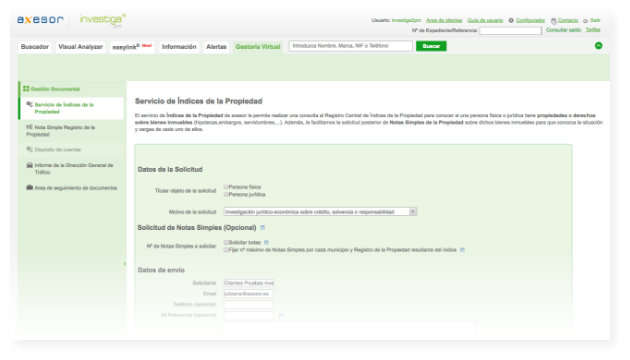This screenshot has width=630, height=360.
Task: Open the Información tab
Action: click(x=179, y=47)
